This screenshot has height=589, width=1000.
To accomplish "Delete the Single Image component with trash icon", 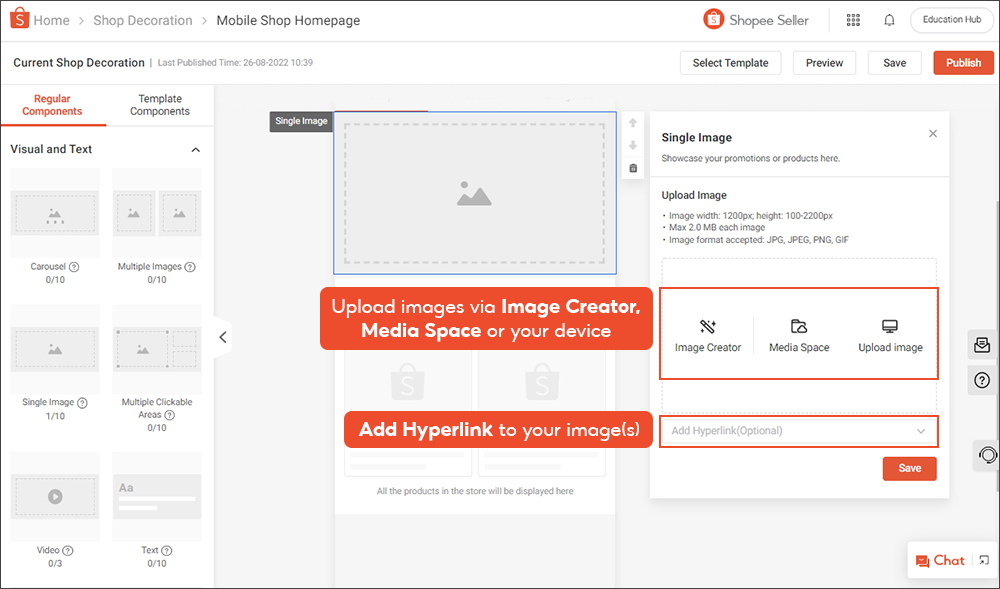I will (x=632, y=168).
